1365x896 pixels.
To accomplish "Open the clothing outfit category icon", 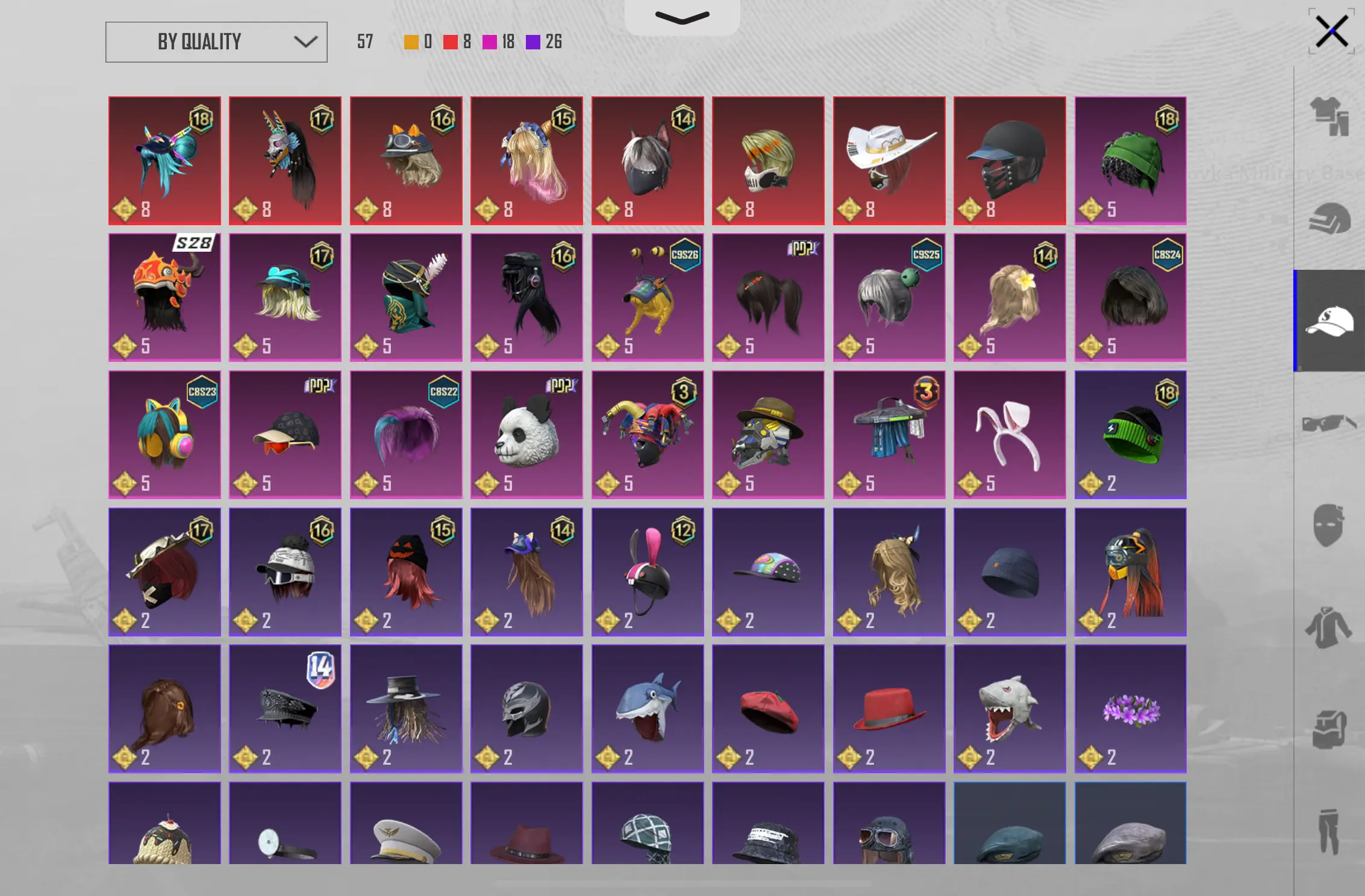I will pos(1329,116).
